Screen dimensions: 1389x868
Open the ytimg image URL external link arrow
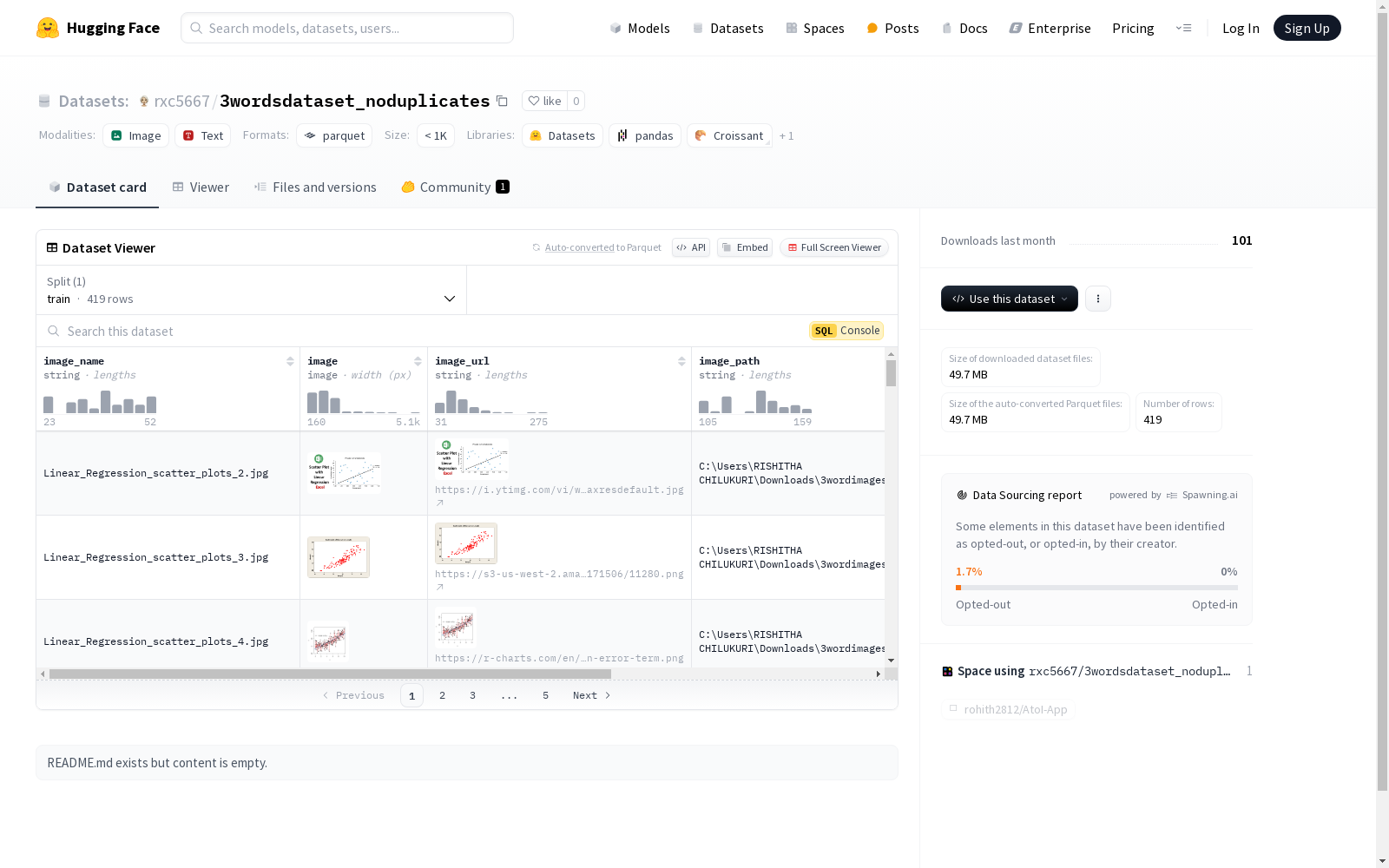440,503
